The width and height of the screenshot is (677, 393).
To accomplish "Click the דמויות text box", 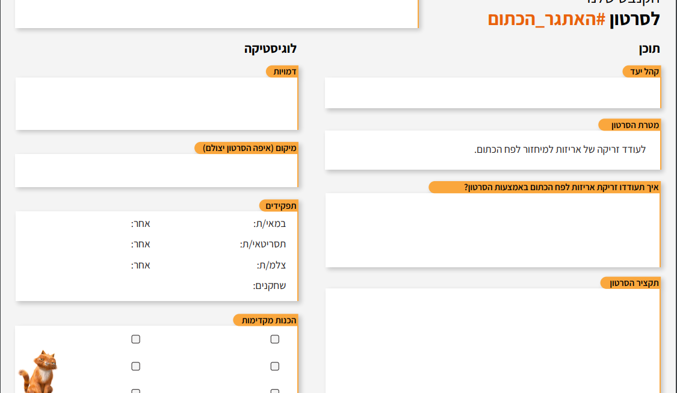I will point(157,104).
